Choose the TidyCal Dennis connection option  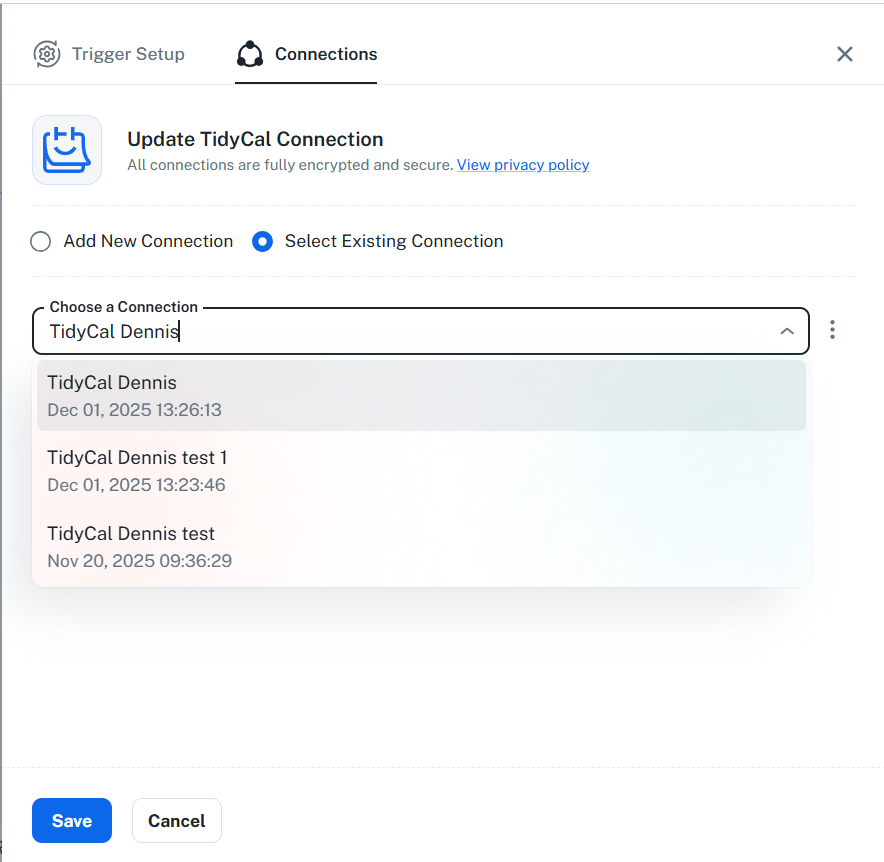421,396
